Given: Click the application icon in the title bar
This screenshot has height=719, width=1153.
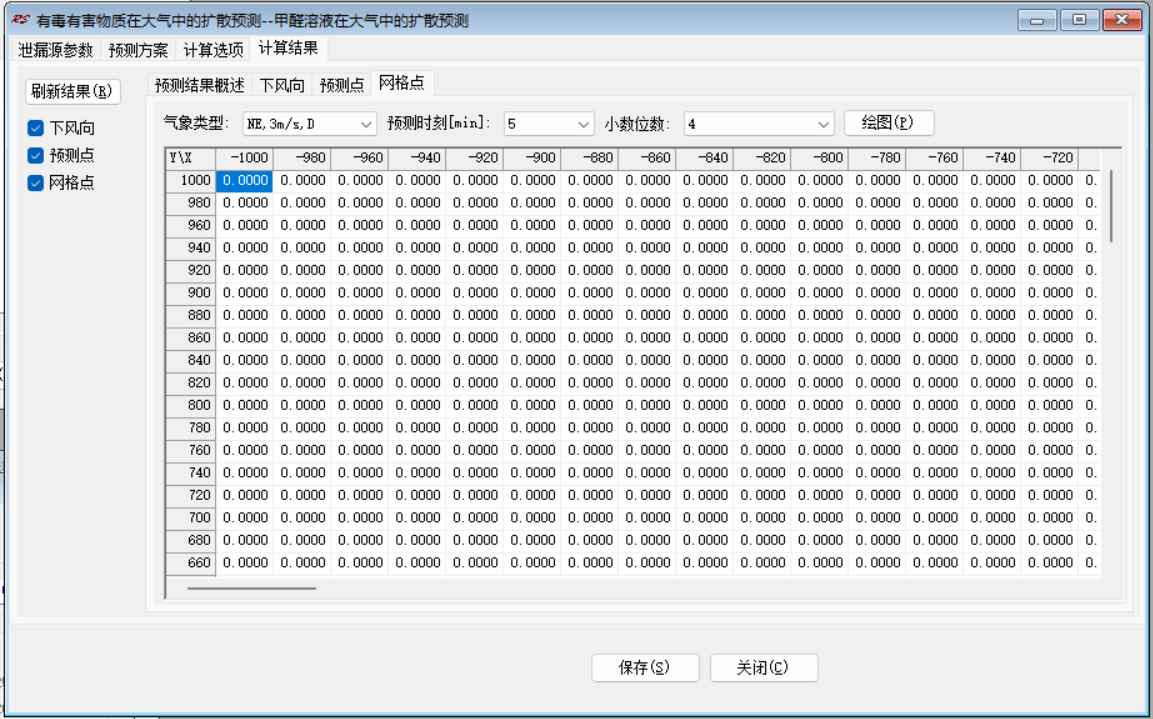Looking at the screenshot, I should (21, 20).
